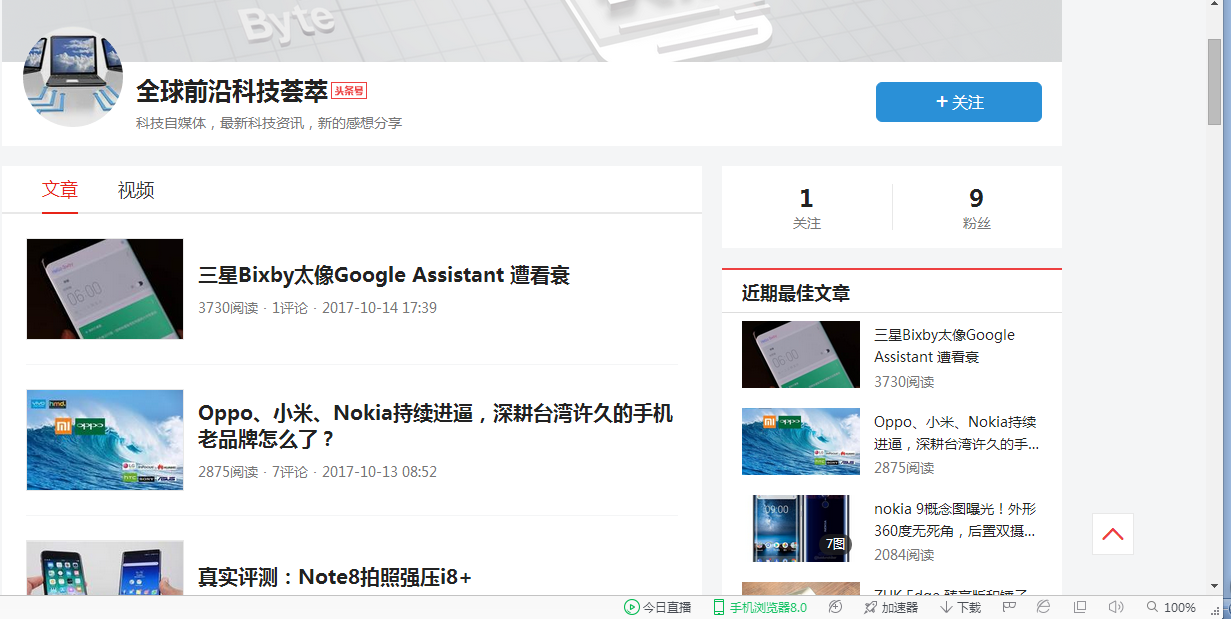View the 1 关注 following count
This screenshot has width=1231, height=619.
pyautogui.click(x=807, y=208)
